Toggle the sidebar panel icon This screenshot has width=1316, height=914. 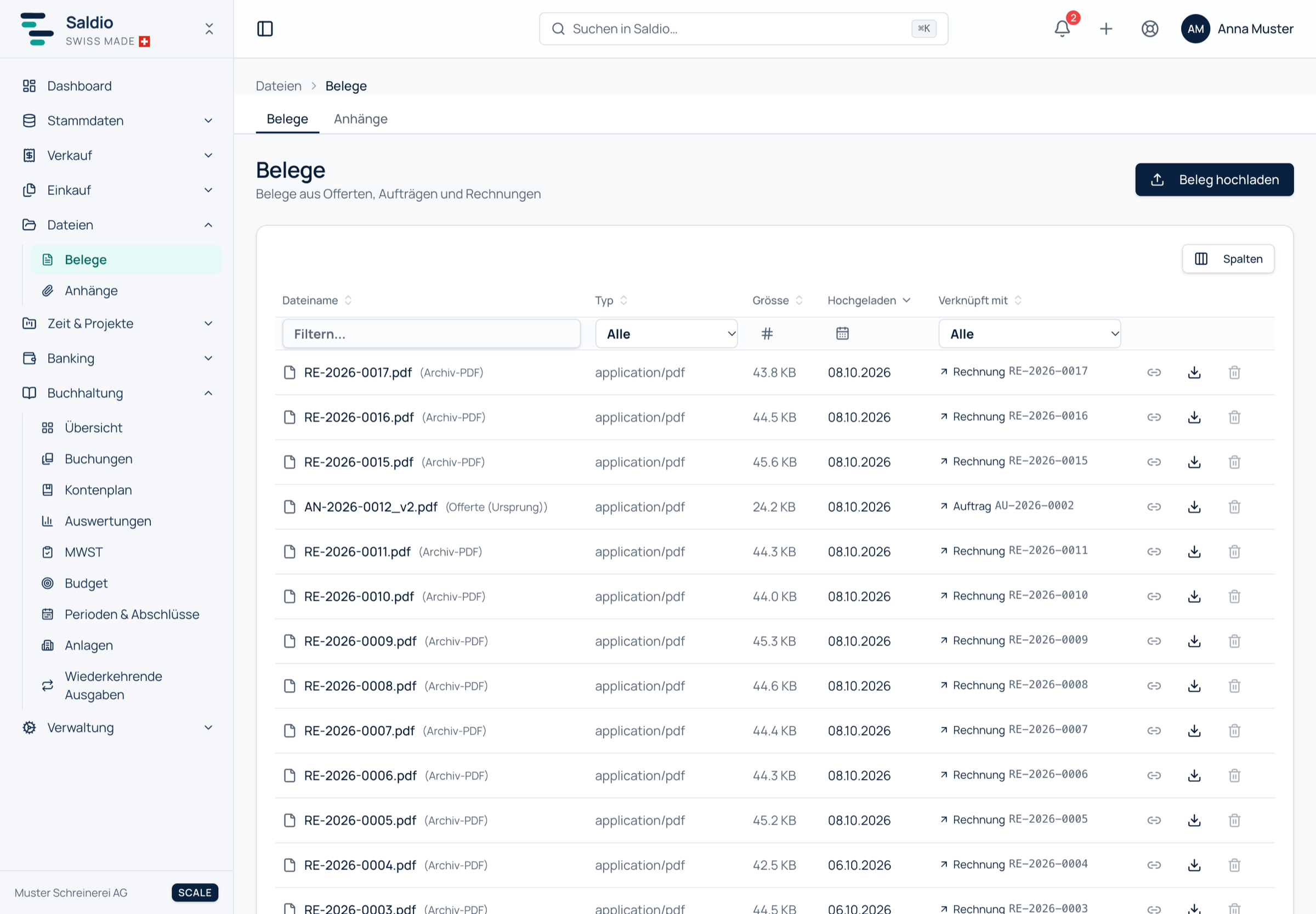(x=265, y=29)
